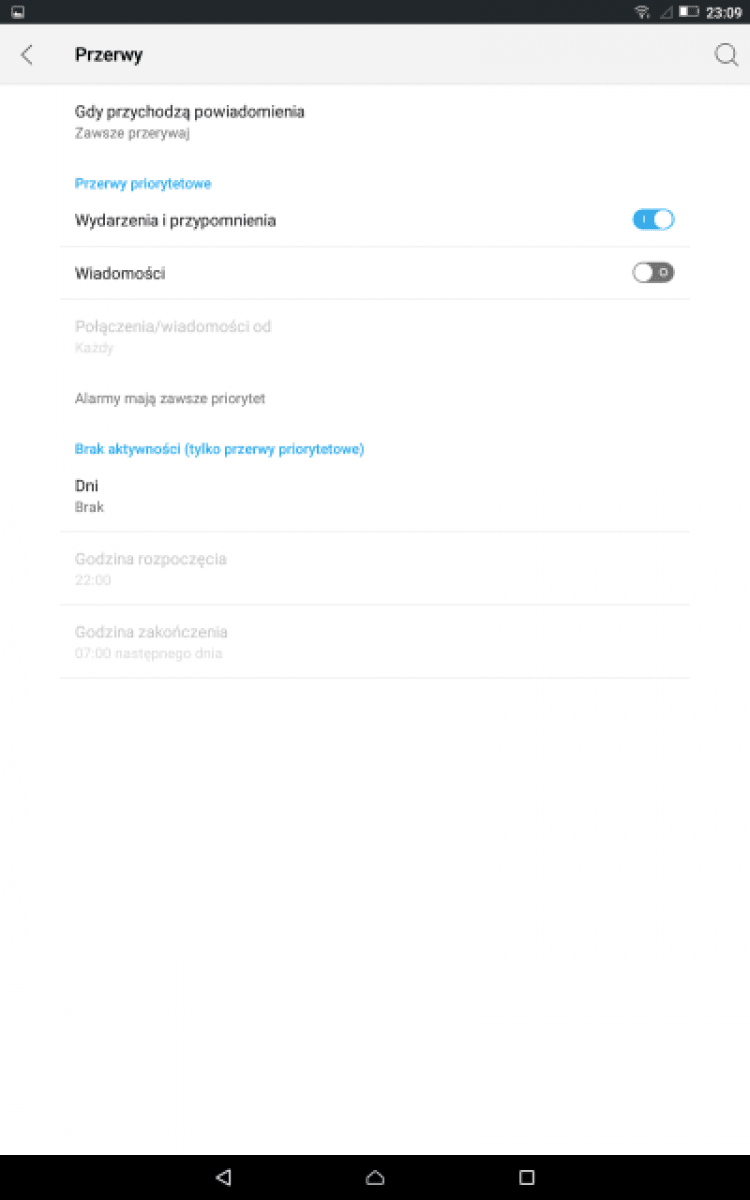Open Połączenia/wiadomości od option
Screen dimensions: 750x1200
[375, 336]
